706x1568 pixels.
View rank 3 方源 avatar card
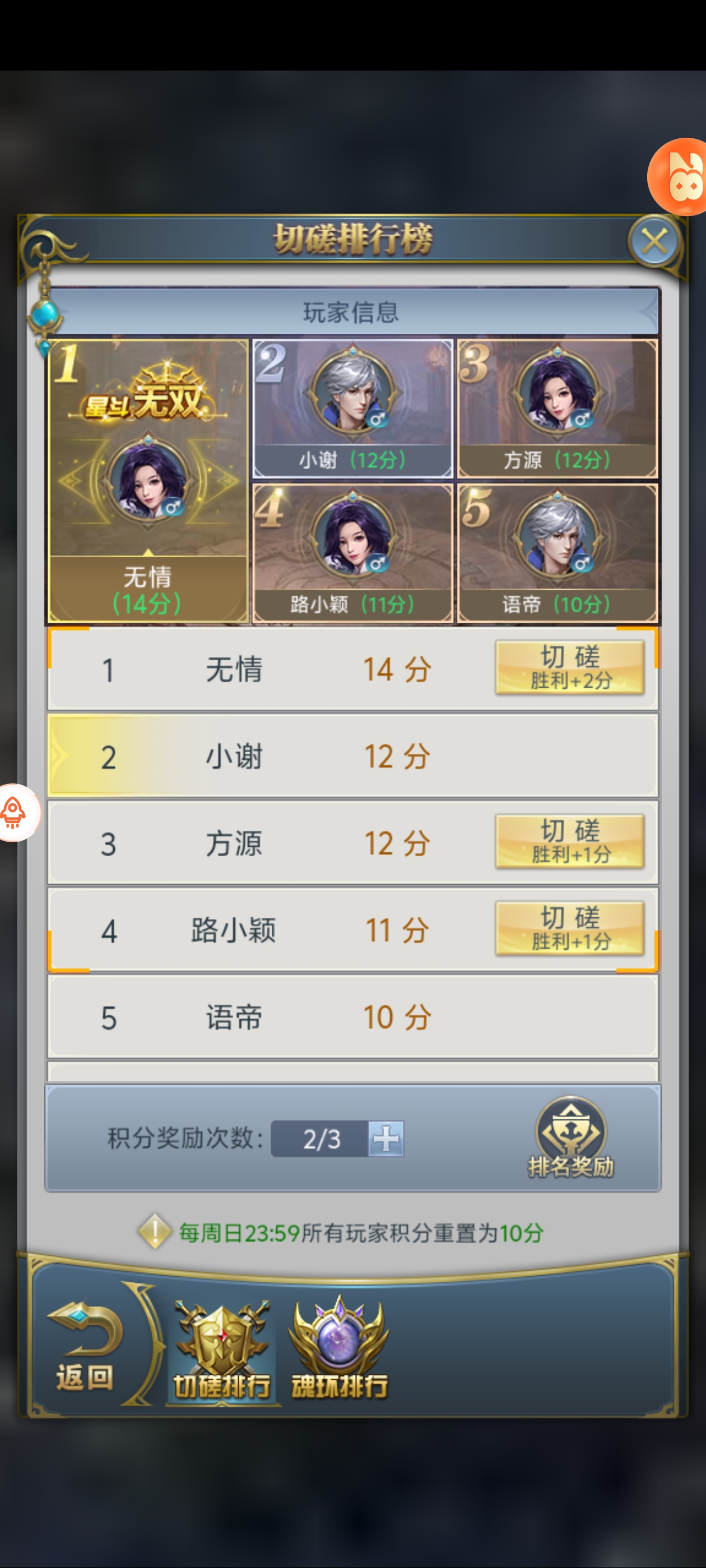tap(558, 408)
